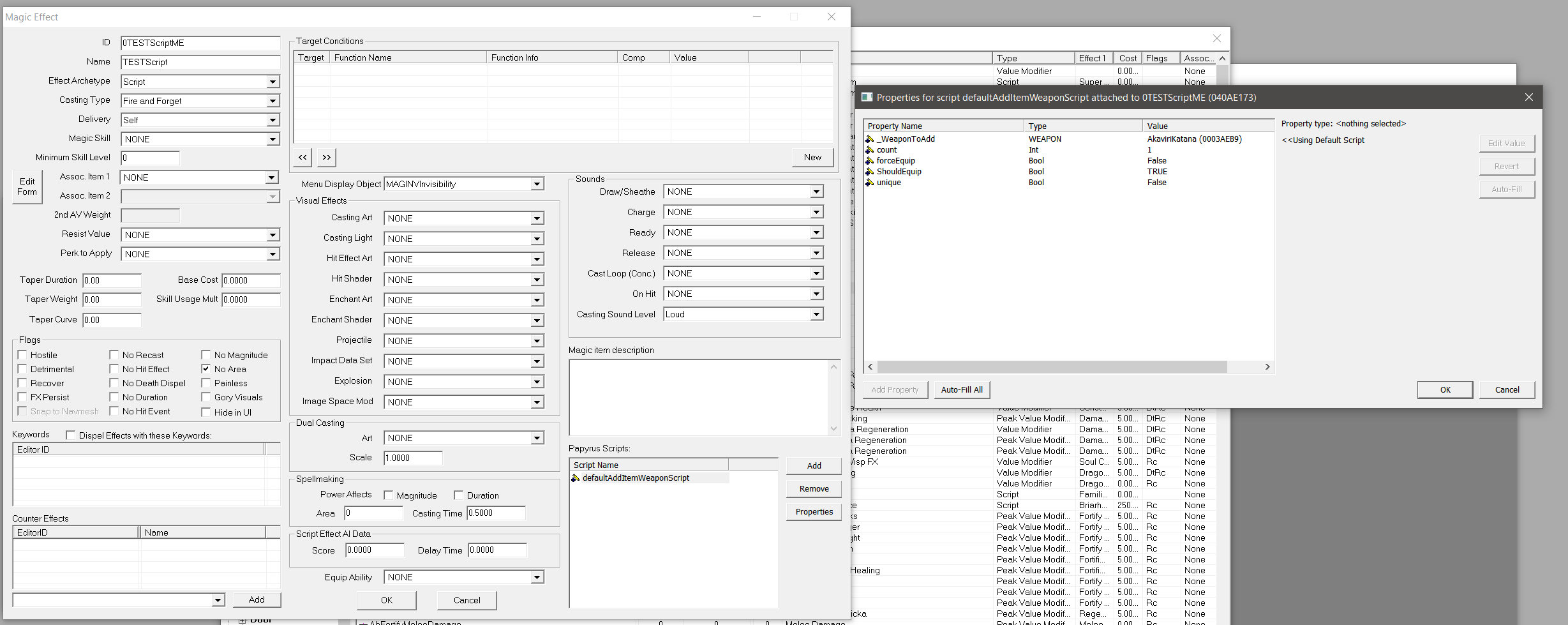Uncheck the No Area flag
The image size is (1568, 625).
tap(206, 369)
